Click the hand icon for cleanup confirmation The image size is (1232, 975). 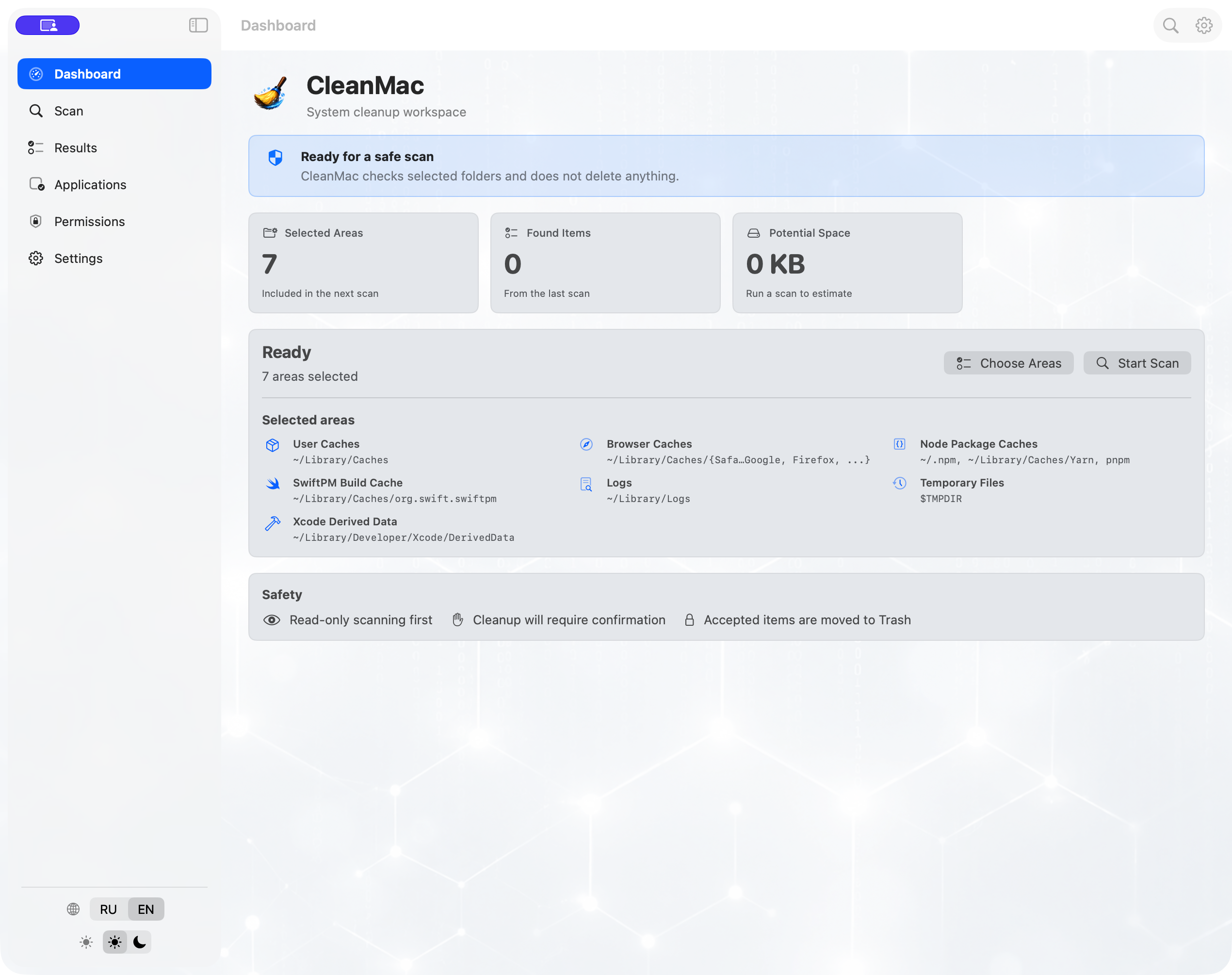pos(458,620)
